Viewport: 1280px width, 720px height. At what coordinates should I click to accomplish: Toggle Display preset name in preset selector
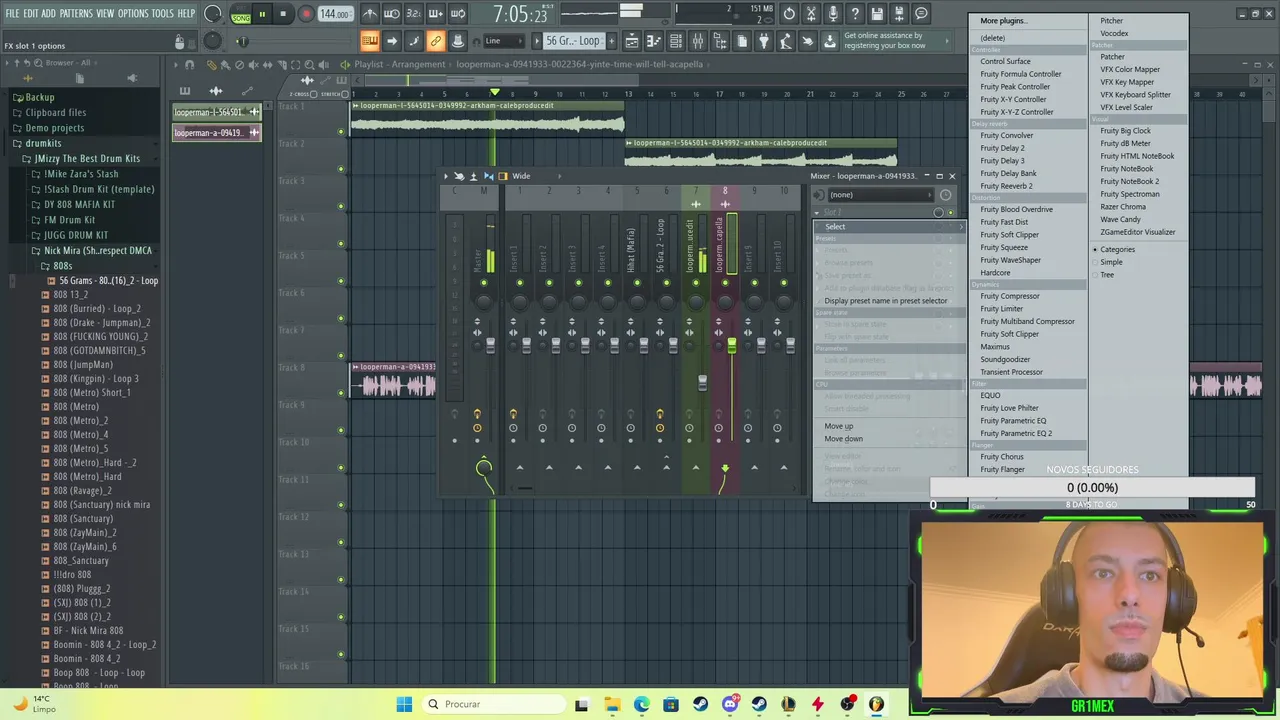pos(885,301)
